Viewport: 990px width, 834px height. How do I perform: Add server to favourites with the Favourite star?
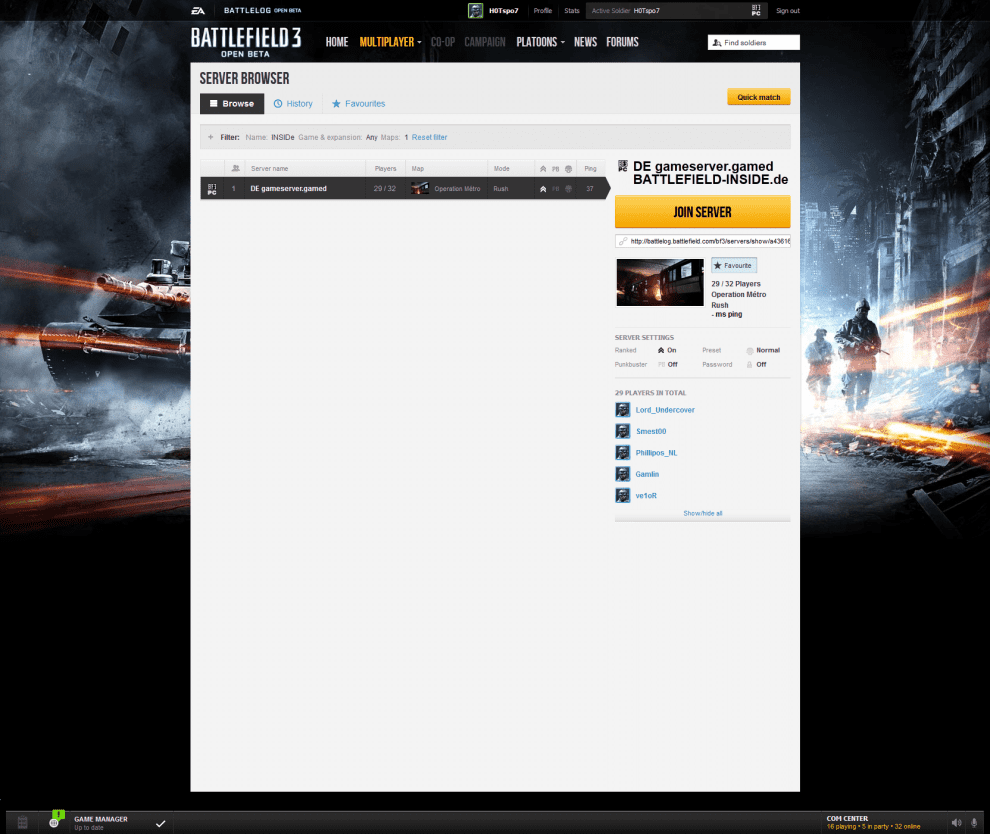click(733, 264)
